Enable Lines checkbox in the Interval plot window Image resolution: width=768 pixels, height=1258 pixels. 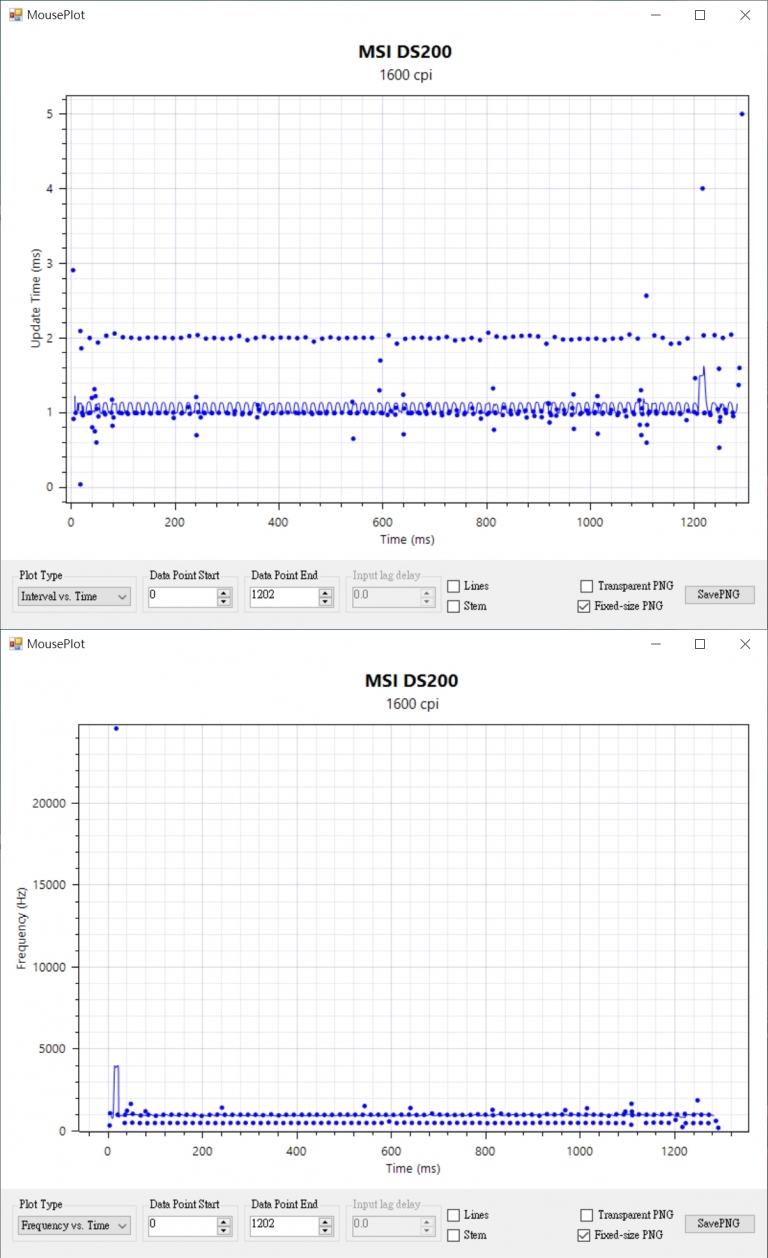(454, 586)
